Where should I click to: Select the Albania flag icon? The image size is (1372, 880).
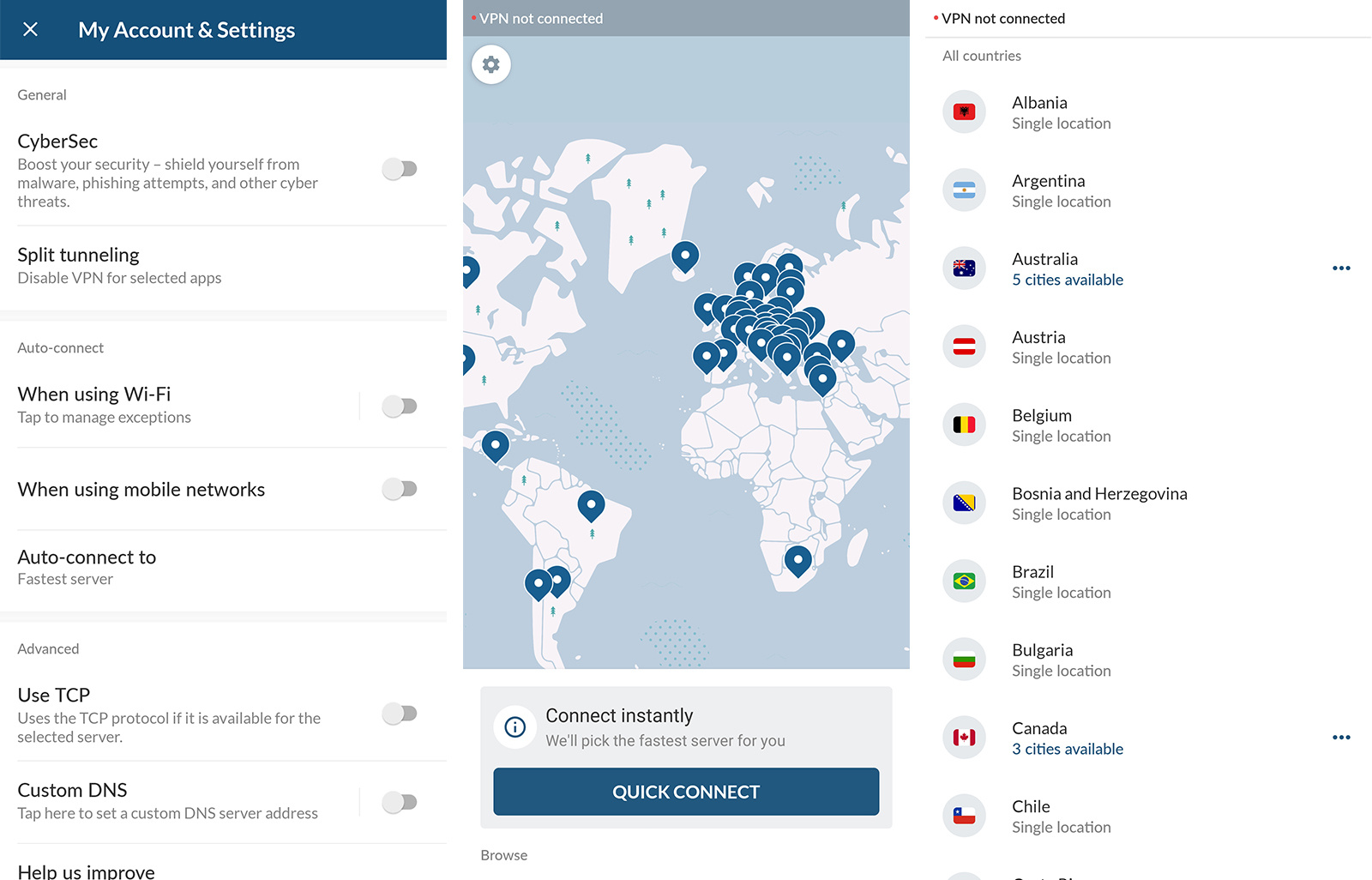965,112
